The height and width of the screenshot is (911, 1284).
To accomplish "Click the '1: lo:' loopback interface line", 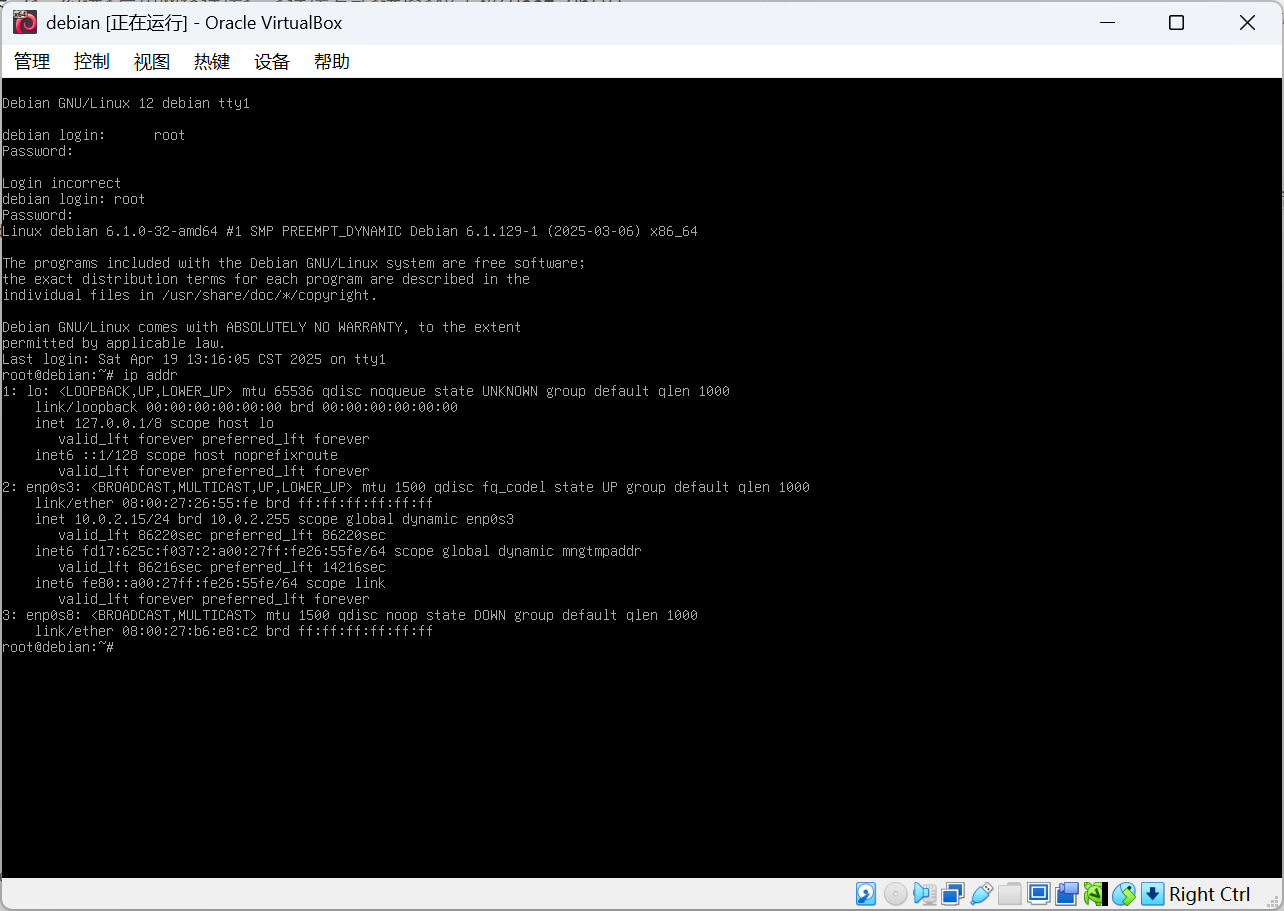I will coord(366,391).
